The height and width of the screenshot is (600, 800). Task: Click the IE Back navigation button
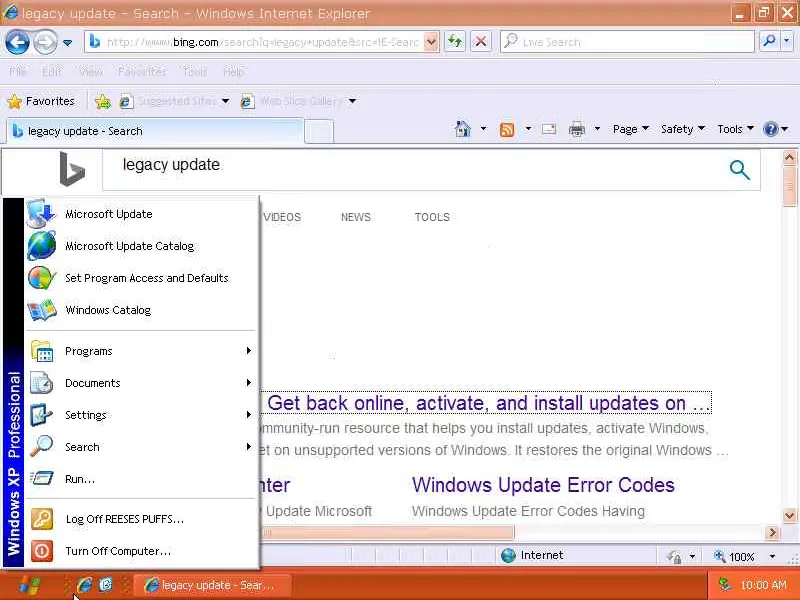(x=17, y=42)
